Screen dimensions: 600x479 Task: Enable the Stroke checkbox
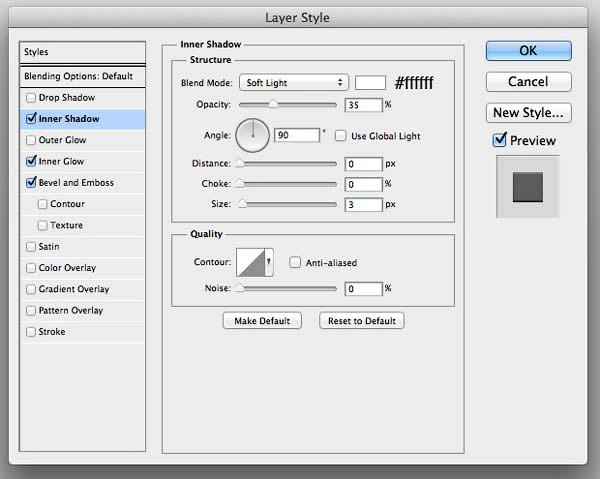[x=31, y=332]
